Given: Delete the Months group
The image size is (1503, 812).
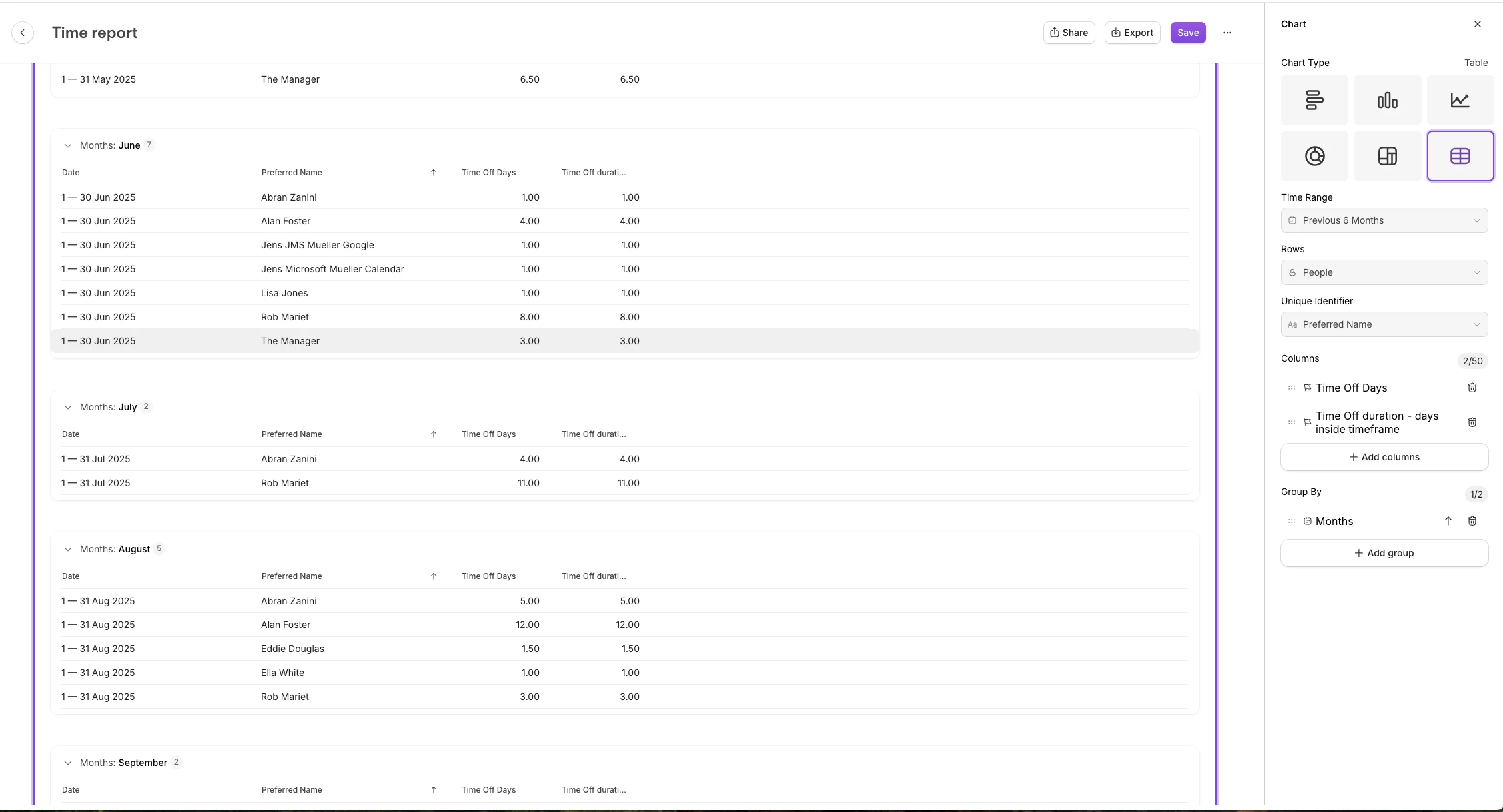Looking at the screenshot, I should pos(1472,521).
